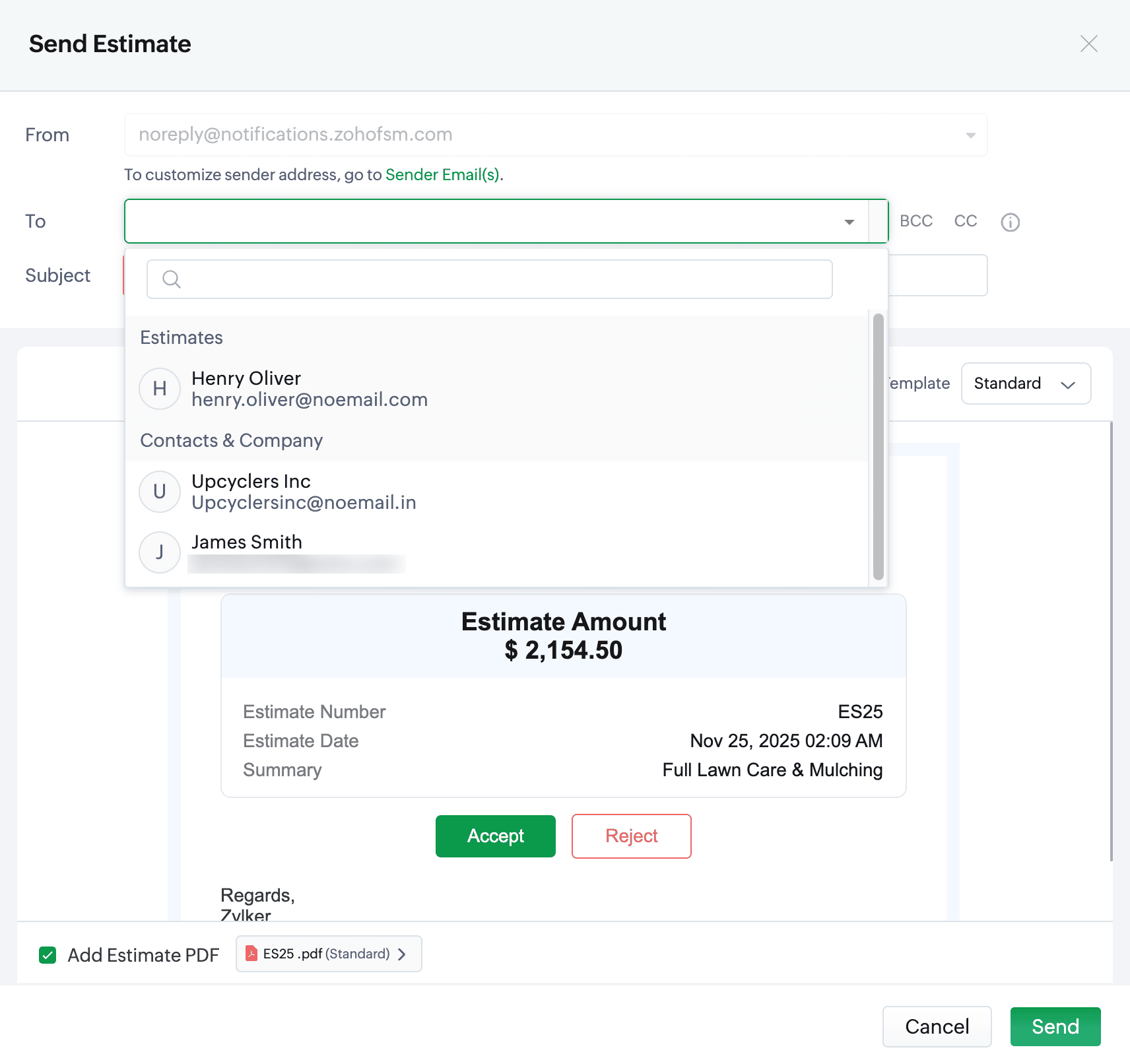This screenshot has width=1130, height=1064.
Task: Click Henry Oliver's H avatar icon
Action: (x=160, y=389)
